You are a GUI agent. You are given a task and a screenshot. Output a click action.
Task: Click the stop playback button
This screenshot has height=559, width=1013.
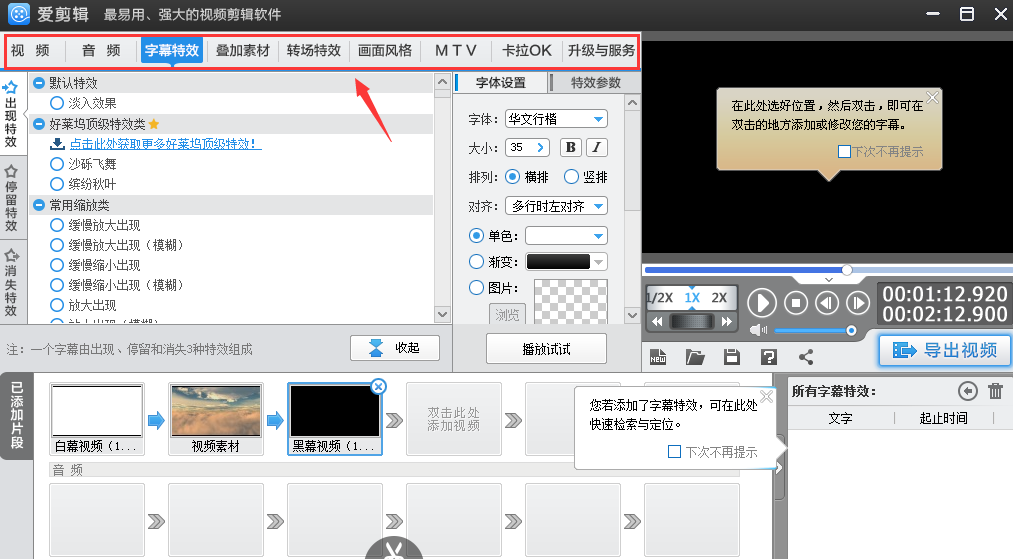[x=795, y=302]
